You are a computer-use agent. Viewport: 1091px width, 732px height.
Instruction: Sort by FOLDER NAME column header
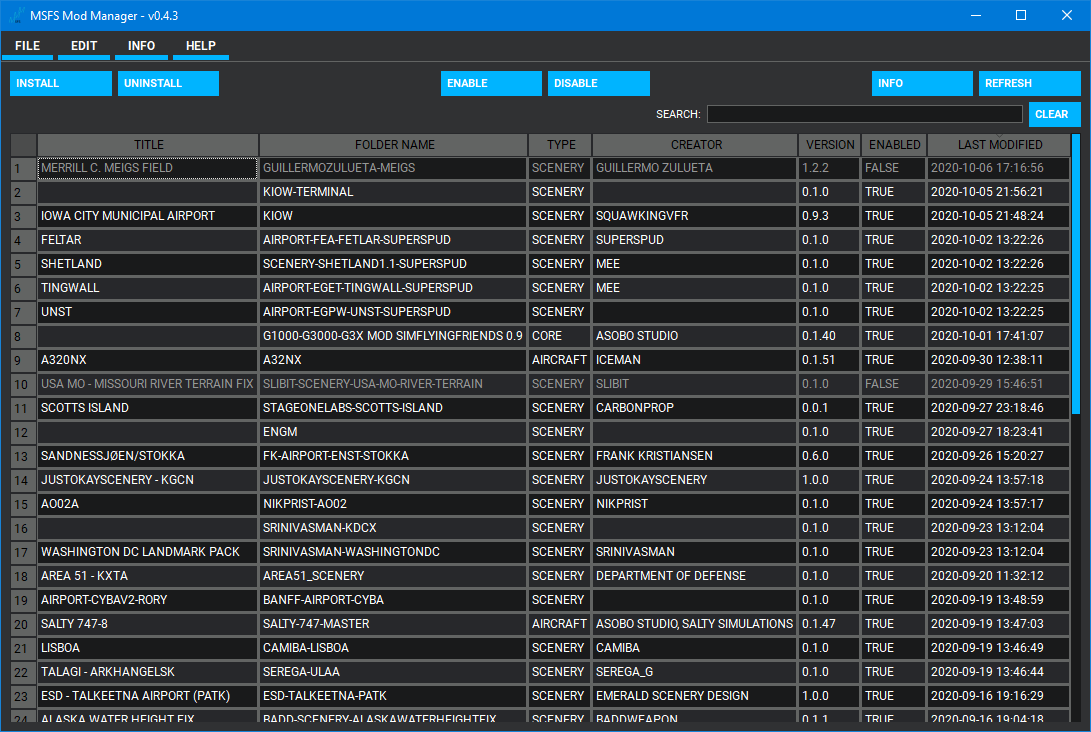[x=394, y=145]
